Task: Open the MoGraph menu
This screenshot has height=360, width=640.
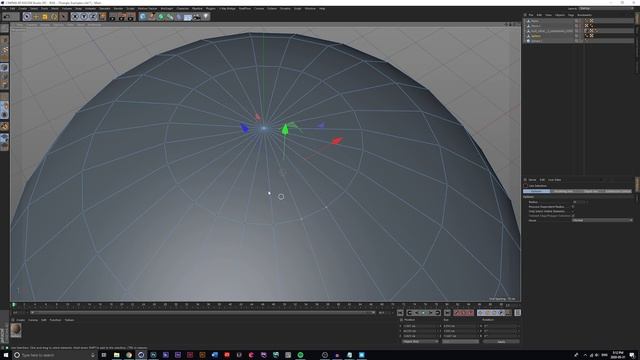Action: tap(167, 9)
